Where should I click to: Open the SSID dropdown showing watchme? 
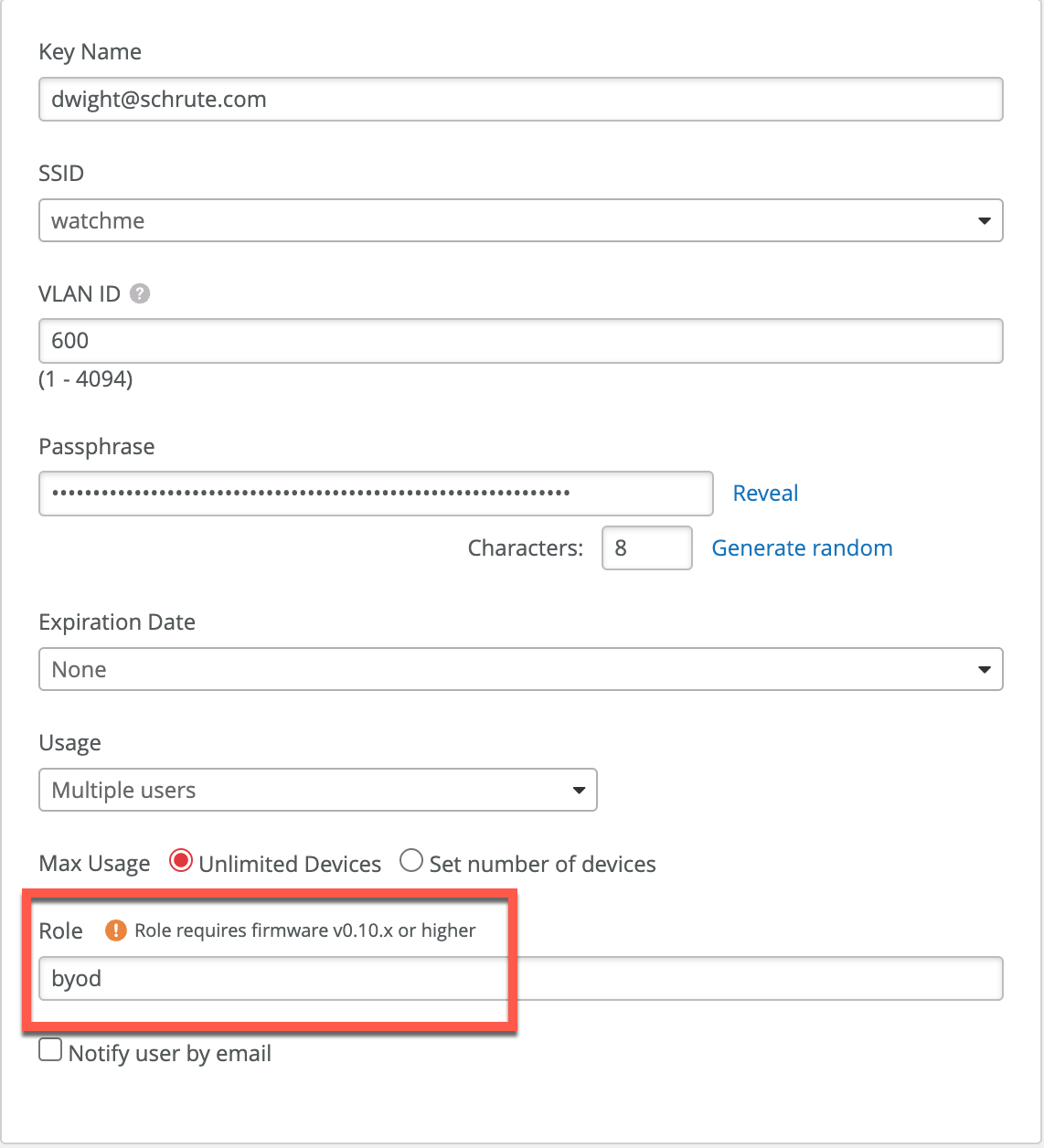pos(520,220)
